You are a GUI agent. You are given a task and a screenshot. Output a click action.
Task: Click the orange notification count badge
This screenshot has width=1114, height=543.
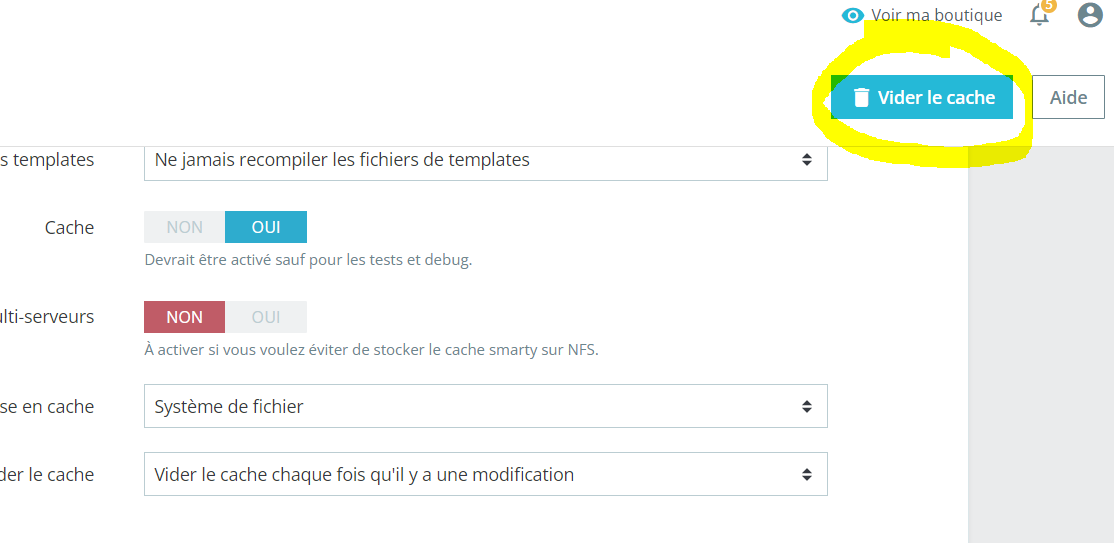tap(1048, 6)
